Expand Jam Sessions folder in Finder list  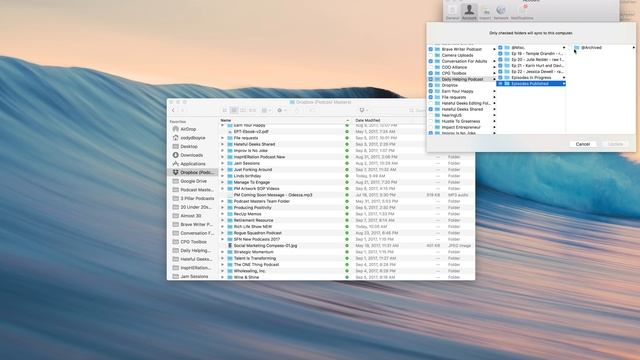223,163
